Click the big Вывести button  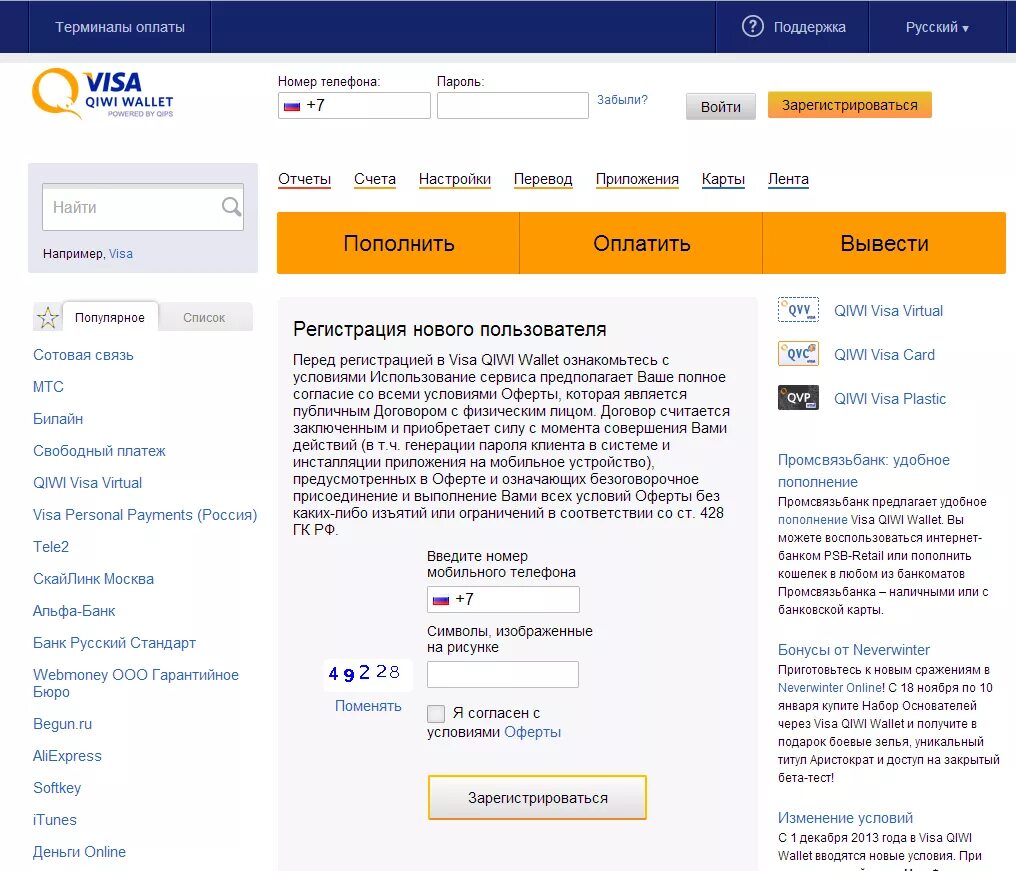[884, 243]
